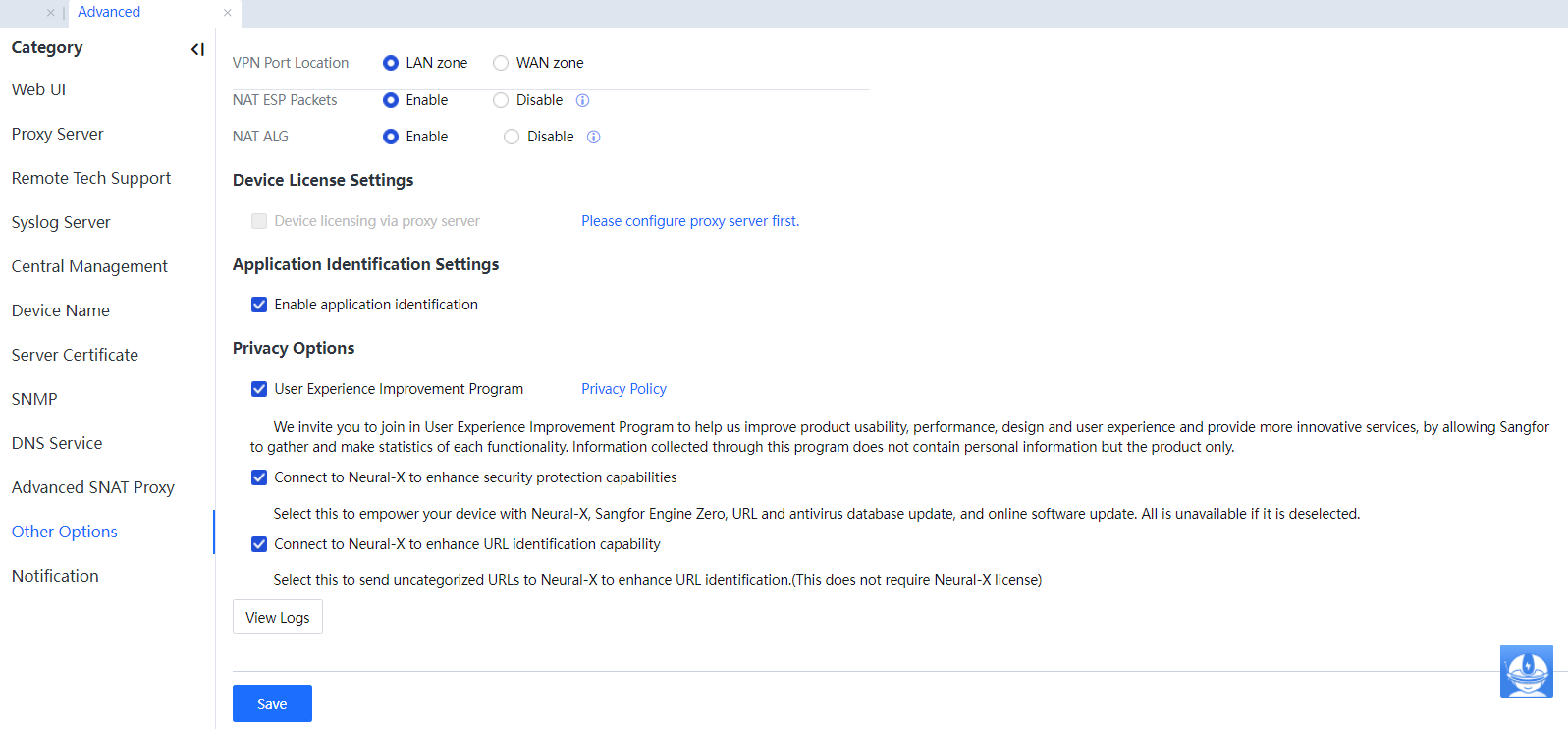
Task: Save the settings
Action: [x=272, y=703]
